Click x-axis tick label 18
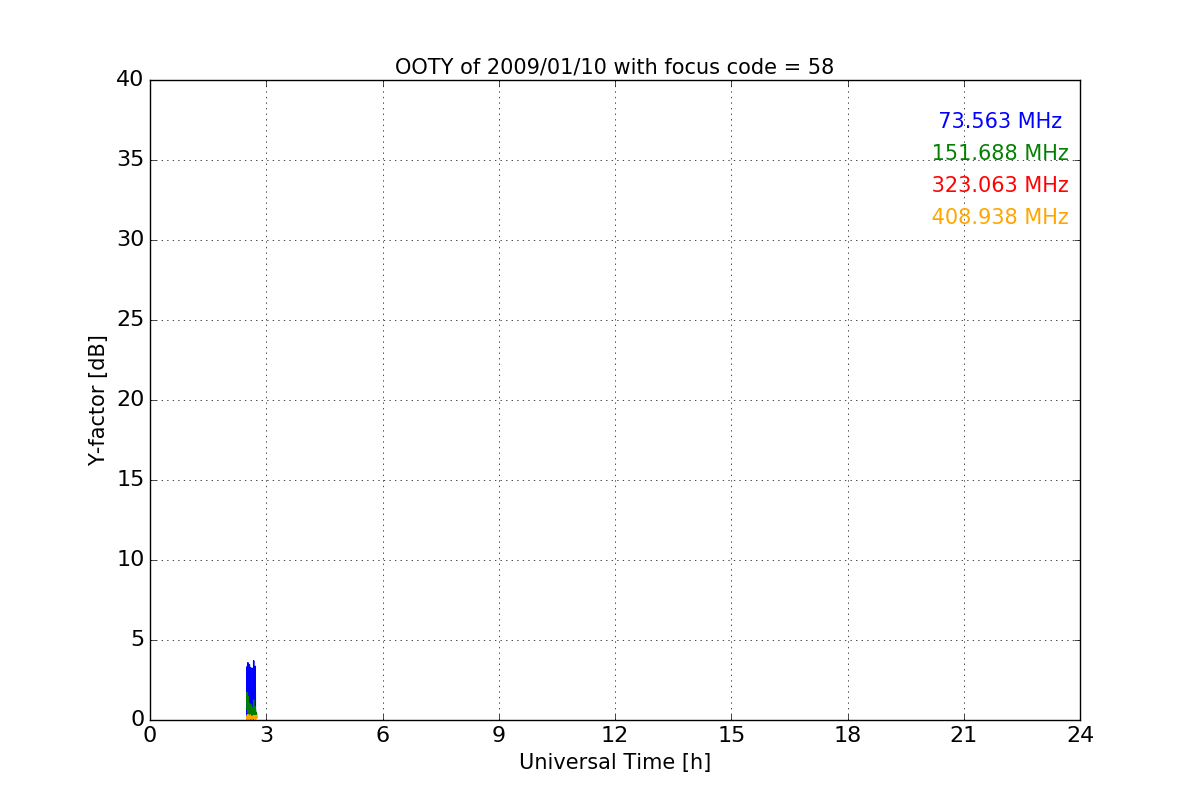 [848, 735]
